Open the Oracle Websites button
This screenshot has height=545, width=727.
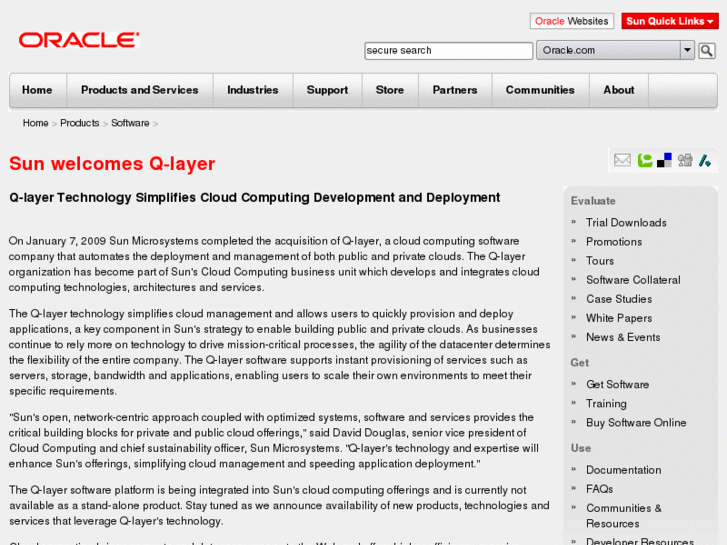pos(572,21)
